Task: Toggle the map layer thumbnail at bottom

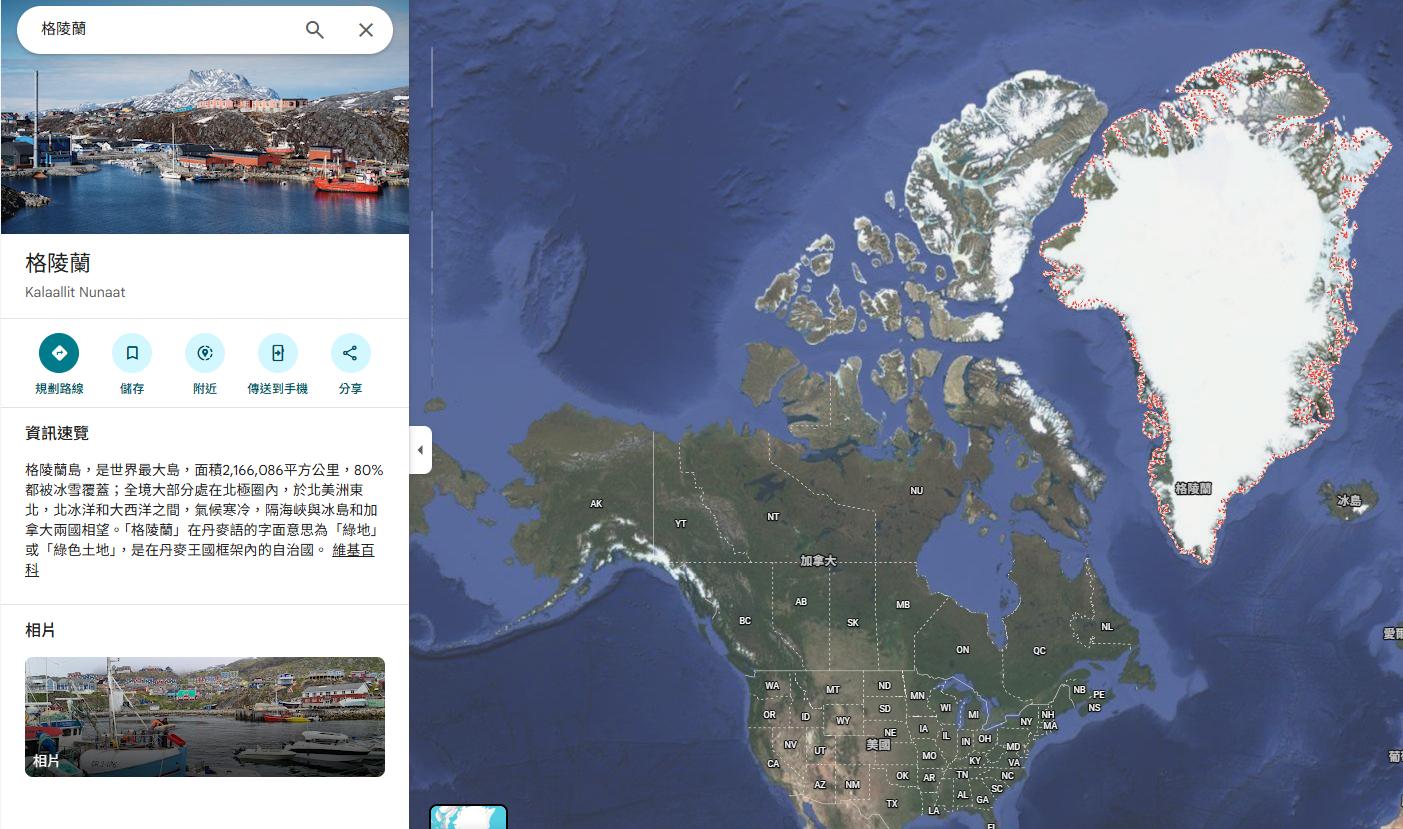Action: click(468, 817)
